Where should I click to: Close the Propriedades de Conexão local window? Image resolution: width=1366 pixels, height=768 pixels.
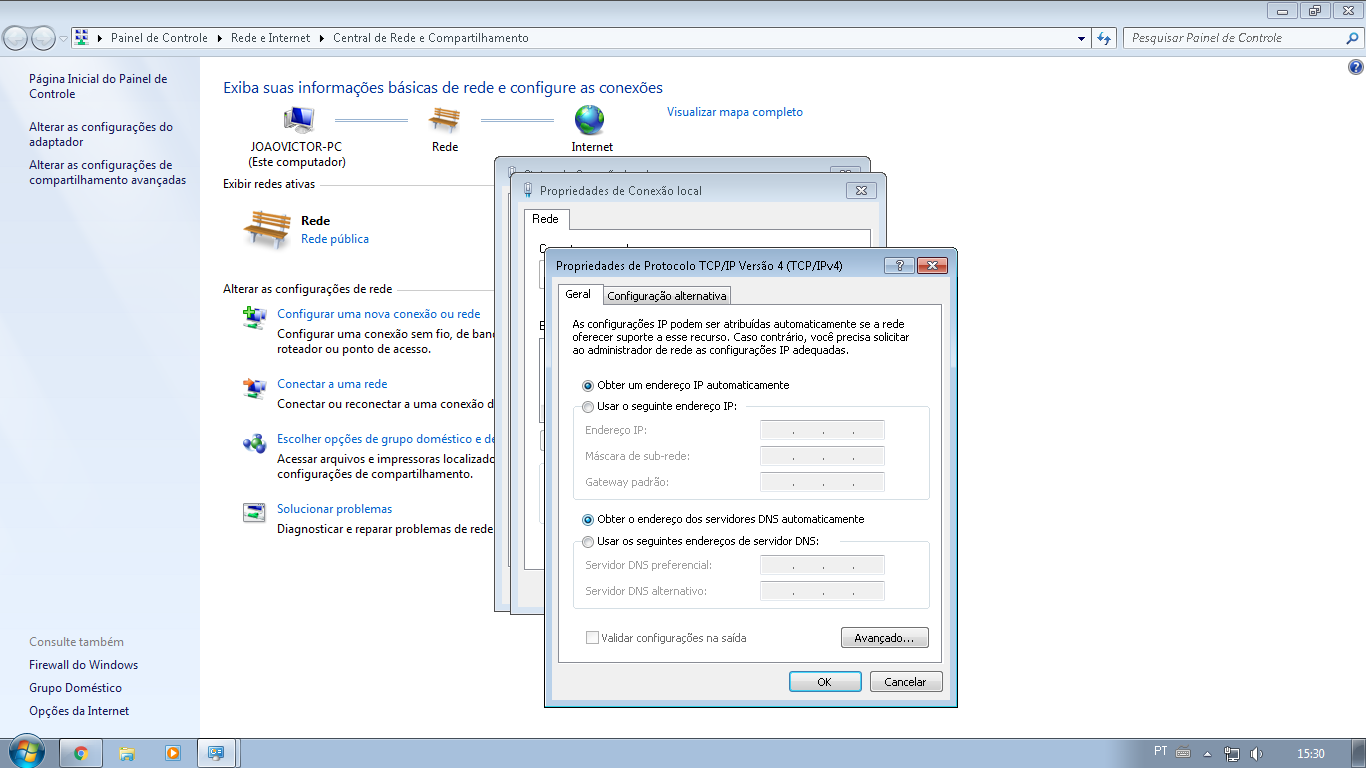tap(861, 190)
